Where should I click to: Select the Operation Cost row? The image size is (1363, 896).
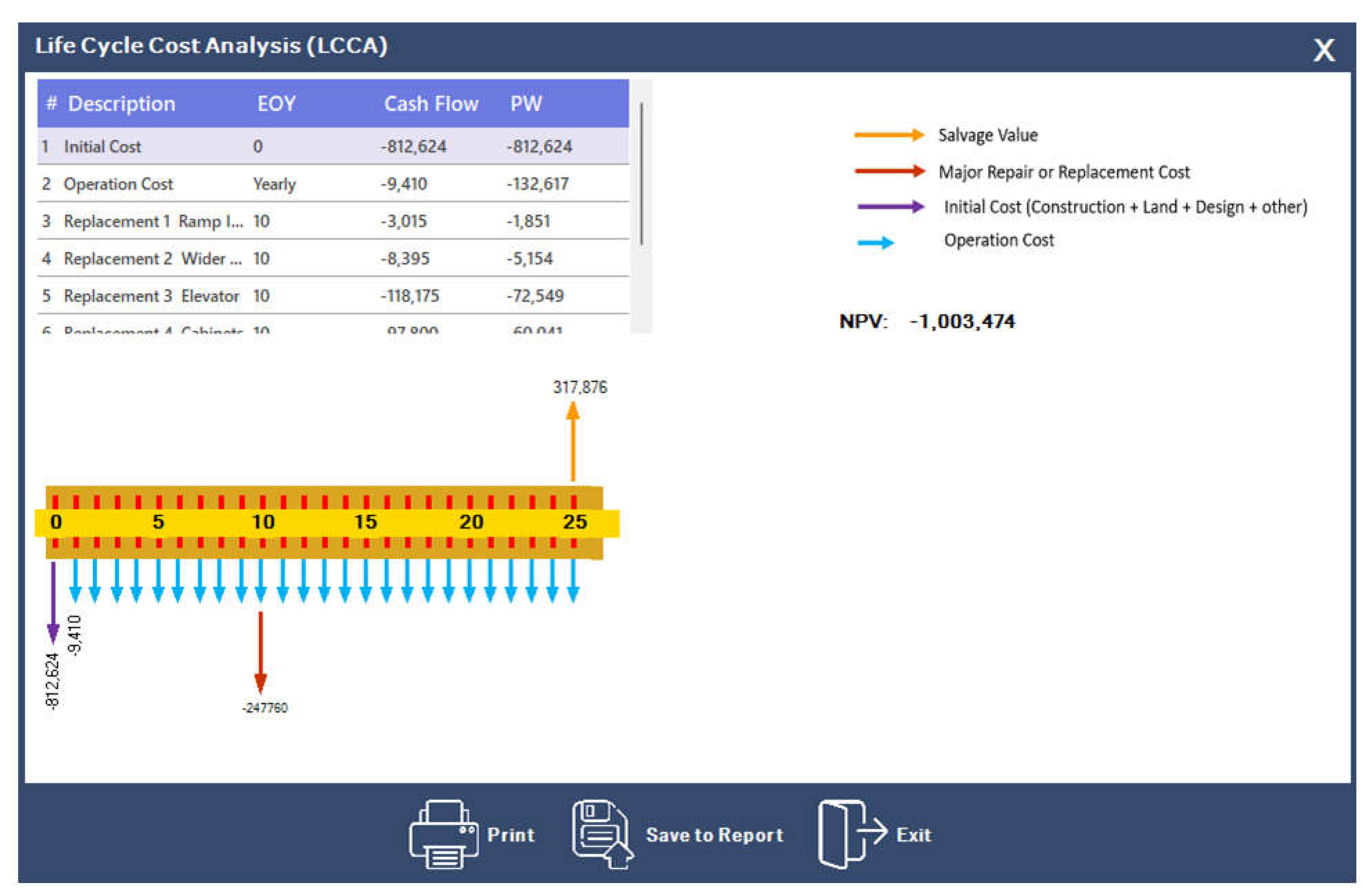(x=229, y=184)
